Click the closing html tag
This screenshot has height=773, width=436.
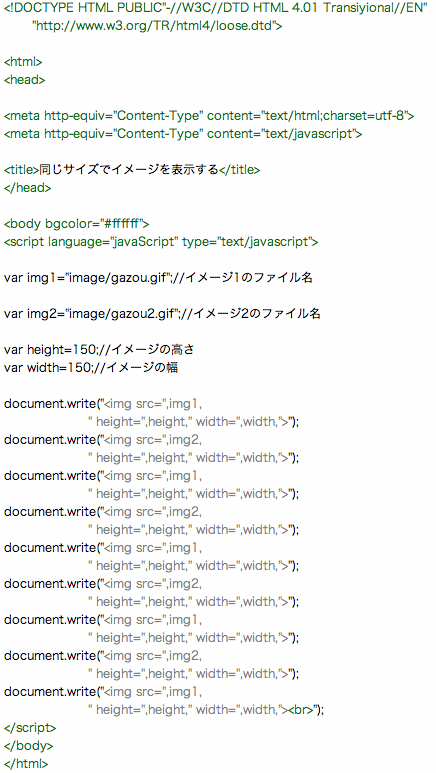(26, 764)
